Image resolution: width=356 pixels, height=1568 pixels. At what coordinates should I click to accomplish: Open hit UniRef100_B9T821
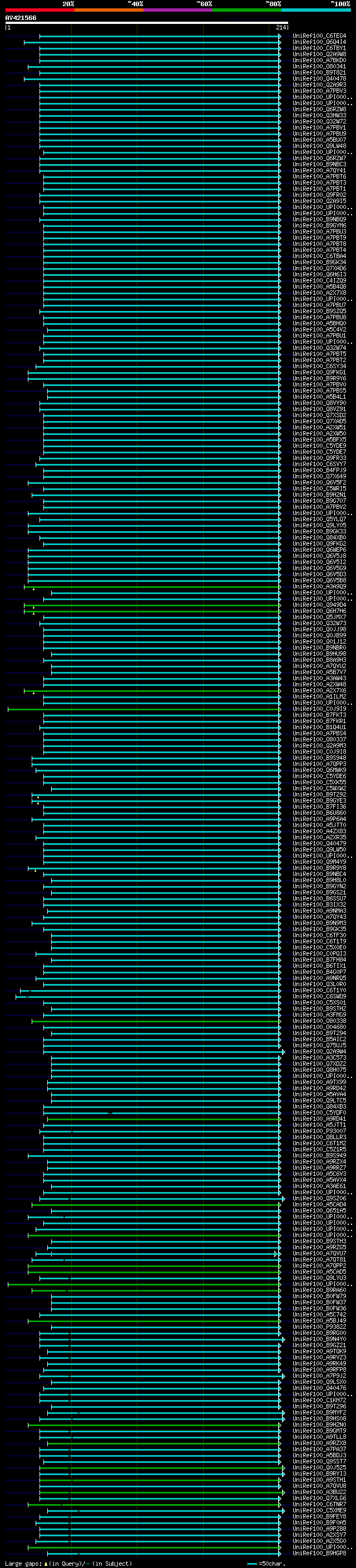[319, 72]
